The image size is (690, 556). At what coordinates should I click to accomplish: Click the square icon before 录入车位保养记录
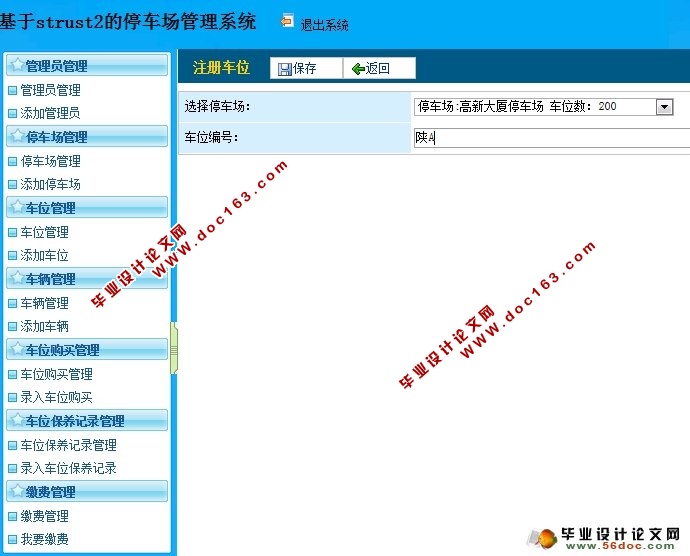(x=13, y=468)
